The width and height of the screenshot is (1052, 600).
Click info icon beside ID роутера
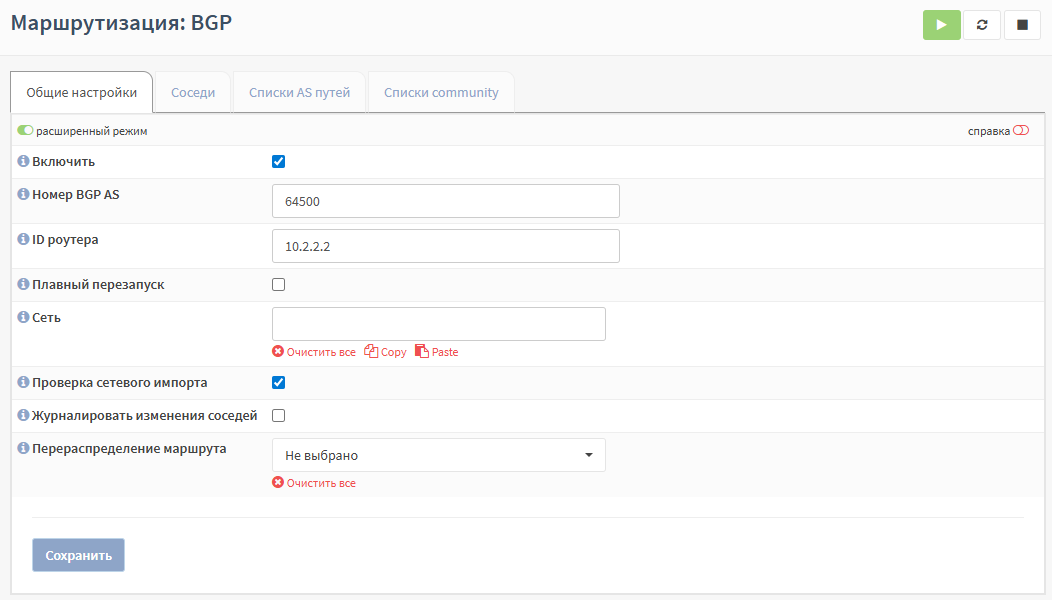point(24,239)
